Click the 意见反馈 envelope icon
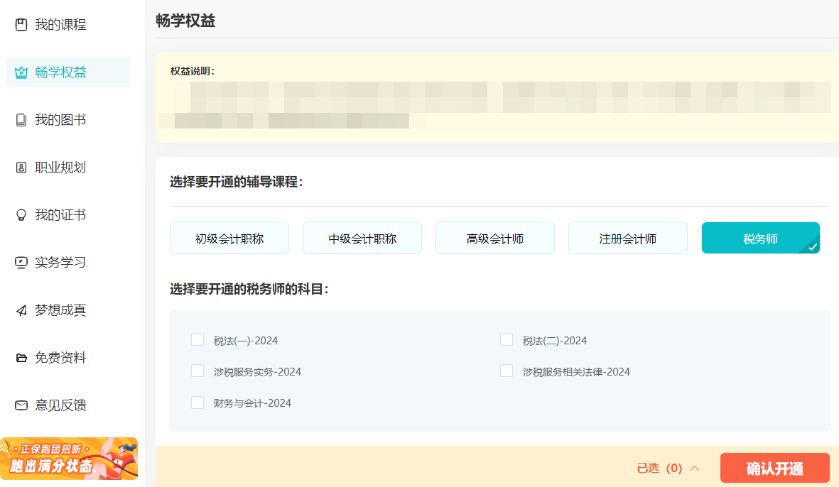 [21, 405]
